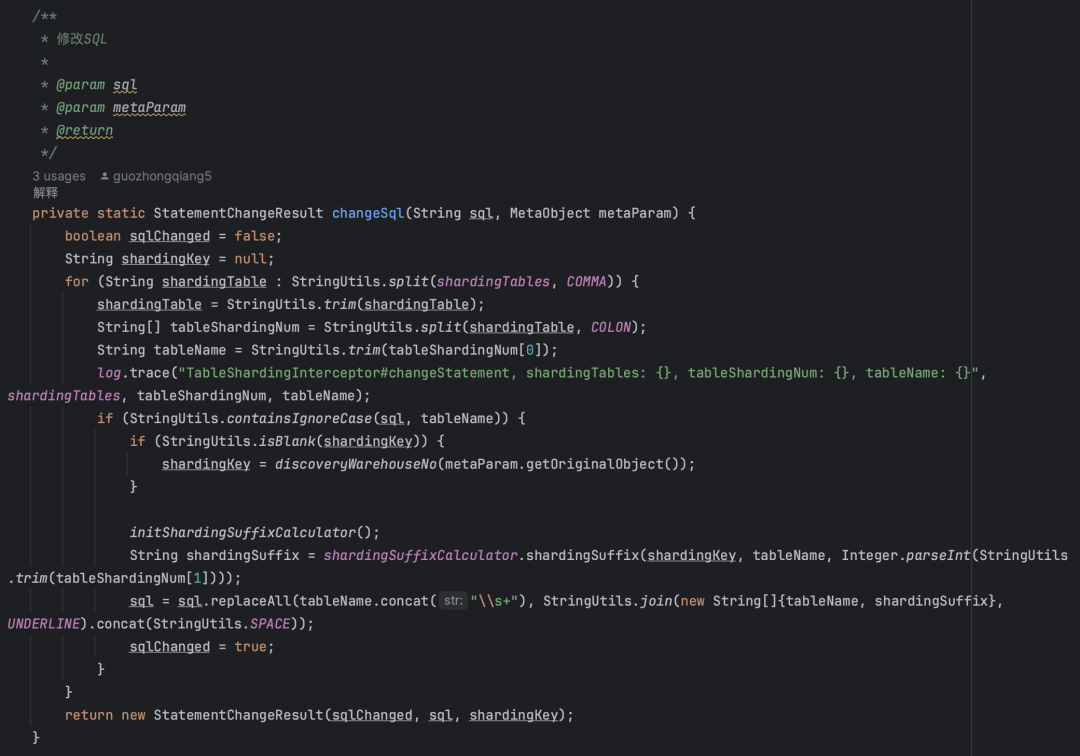Click the "\\s+" regex string literal

pyautogui.click(x=494, y=601)
